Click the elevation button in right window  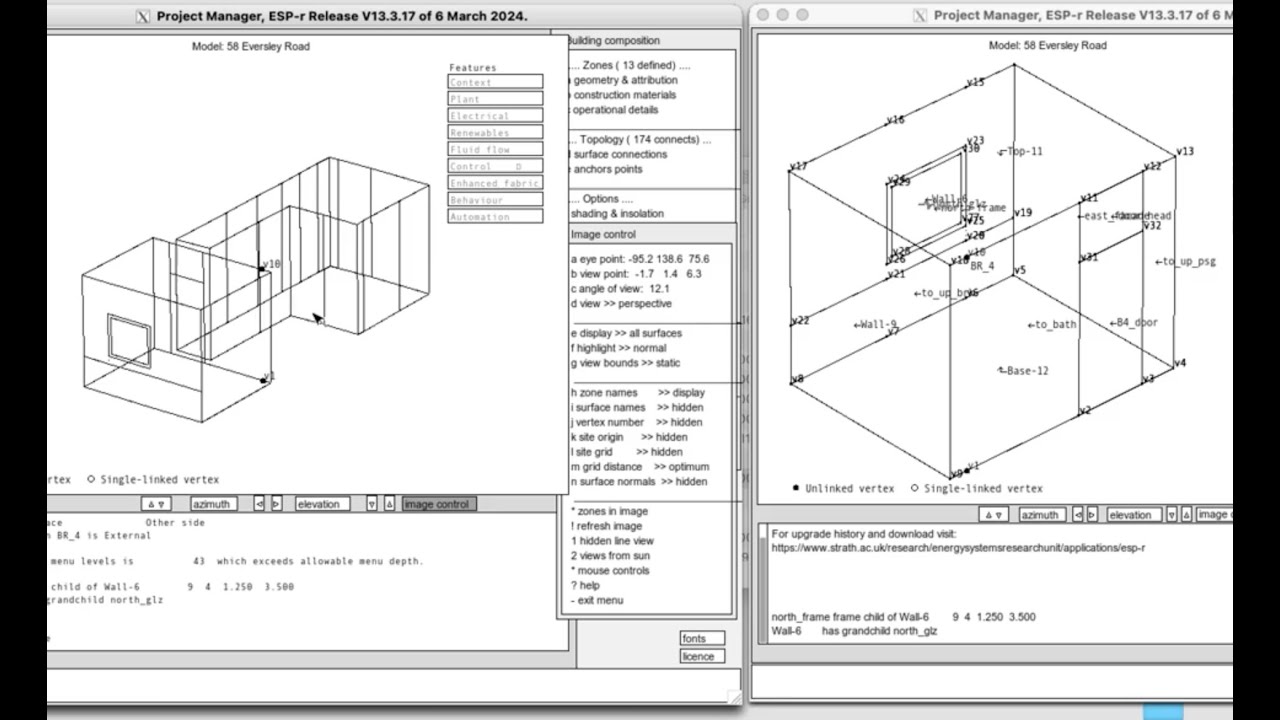click(1132, 514)
